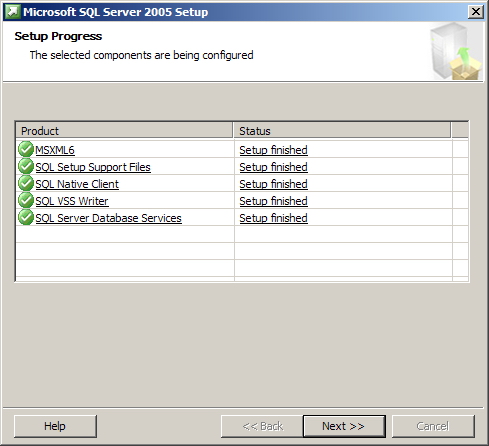Close the SQL Server 2005 Setup window
Viewport: 489px width, 446px height.
pos(476,12)
